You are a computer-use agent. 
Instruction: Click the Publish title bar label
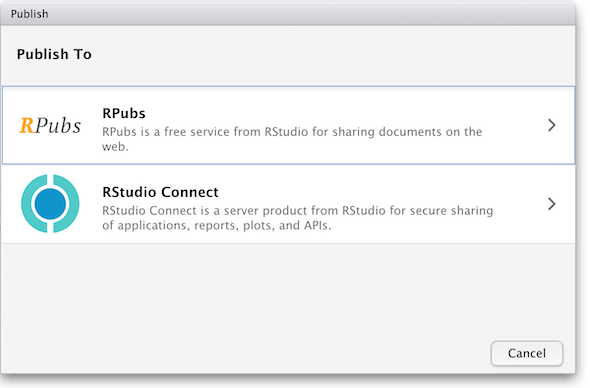[29, 14]
